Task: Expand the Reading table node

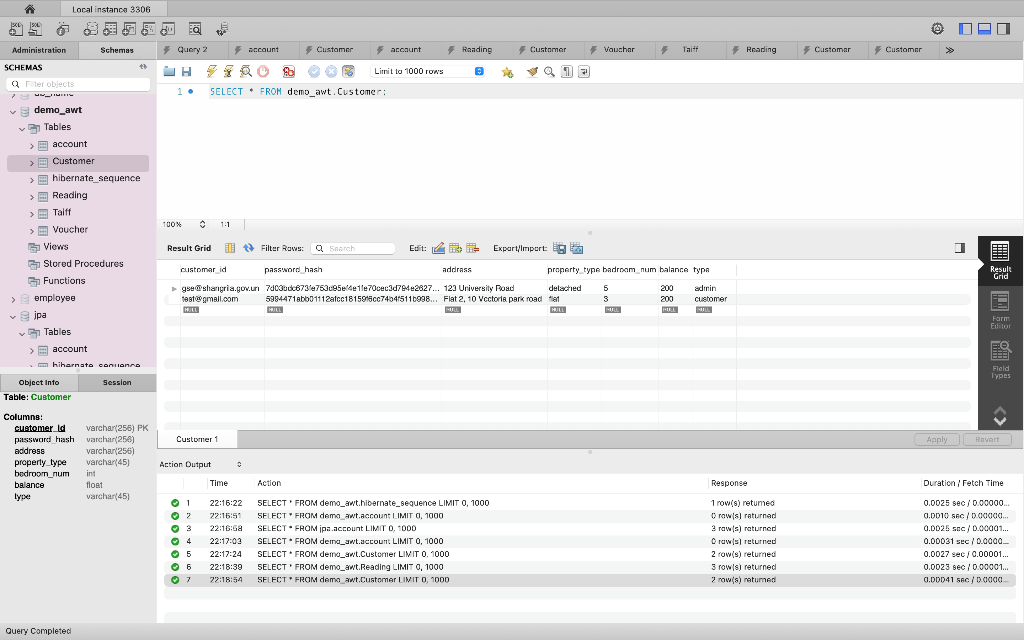Action: (x=31, y=196)
